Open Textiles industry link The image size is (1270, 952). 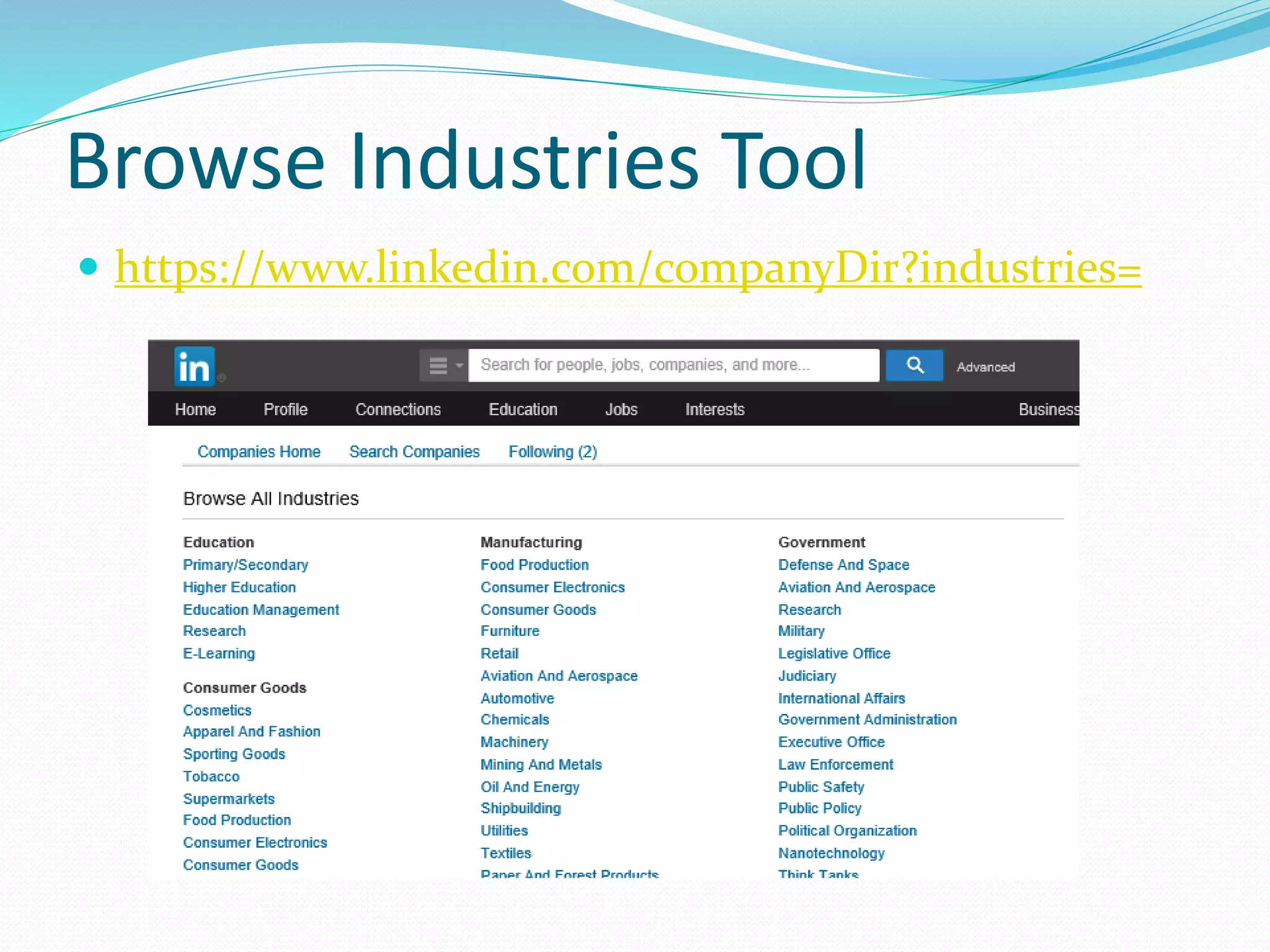(x=506, y=853)
